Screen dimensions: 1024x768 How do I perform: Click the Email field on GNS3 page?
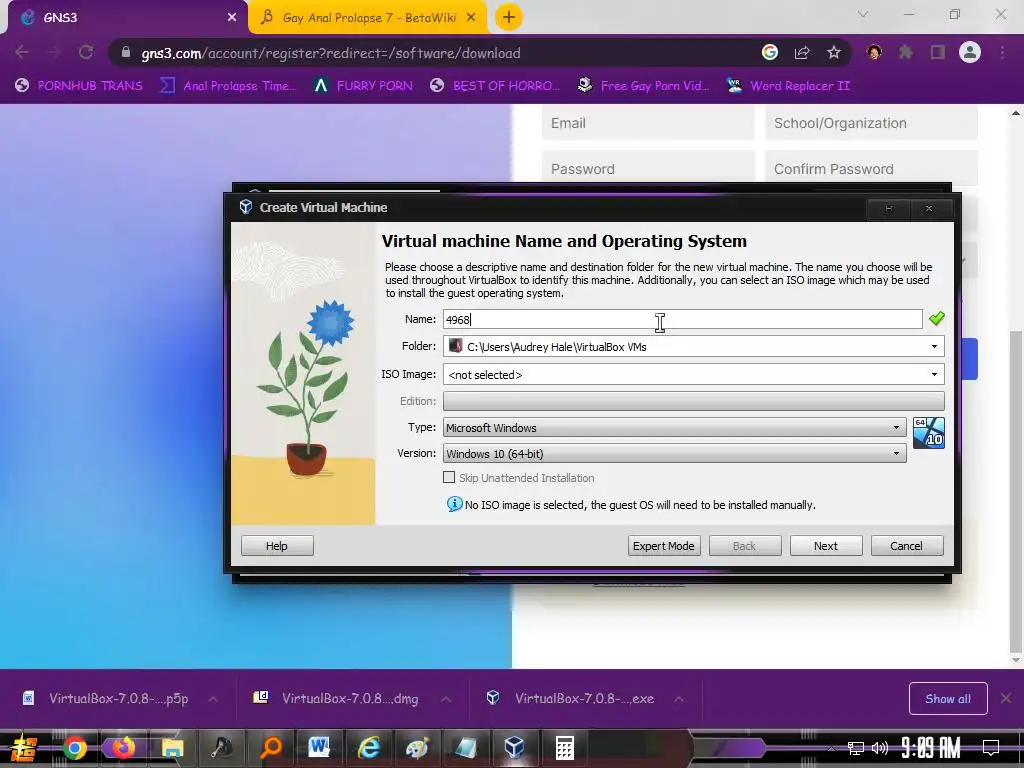click(648, 123)
